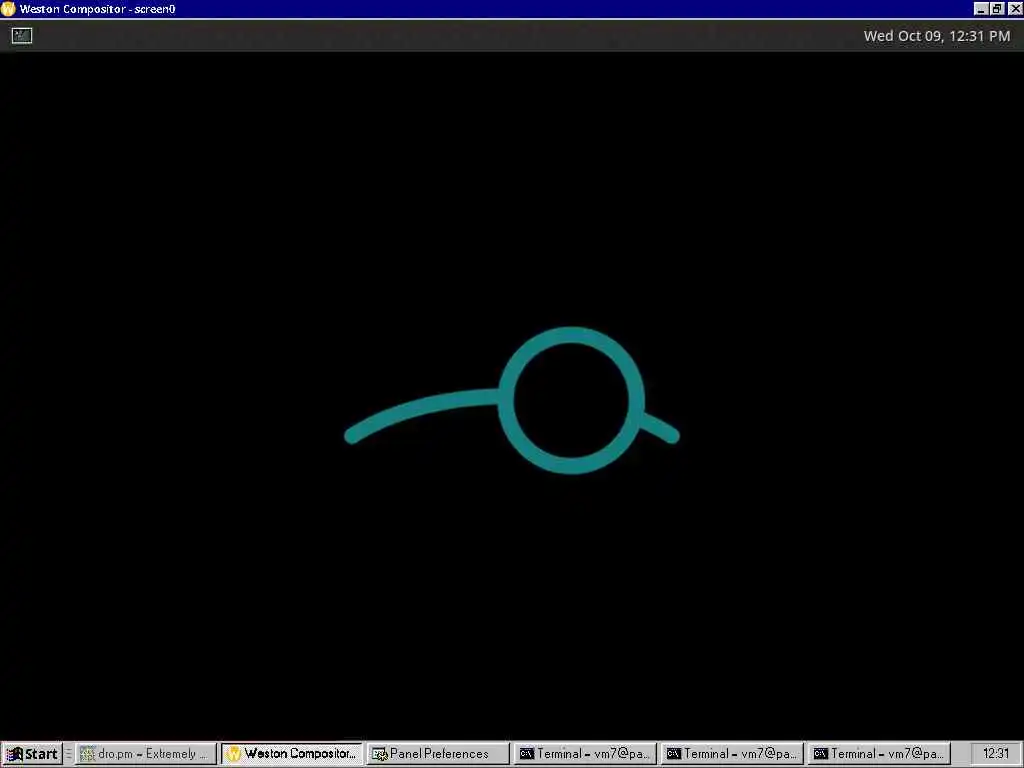The width and height of the screenshot is (1024, 768).
Task: Minimize the Weston Compositor window
Action: point(981,9)
